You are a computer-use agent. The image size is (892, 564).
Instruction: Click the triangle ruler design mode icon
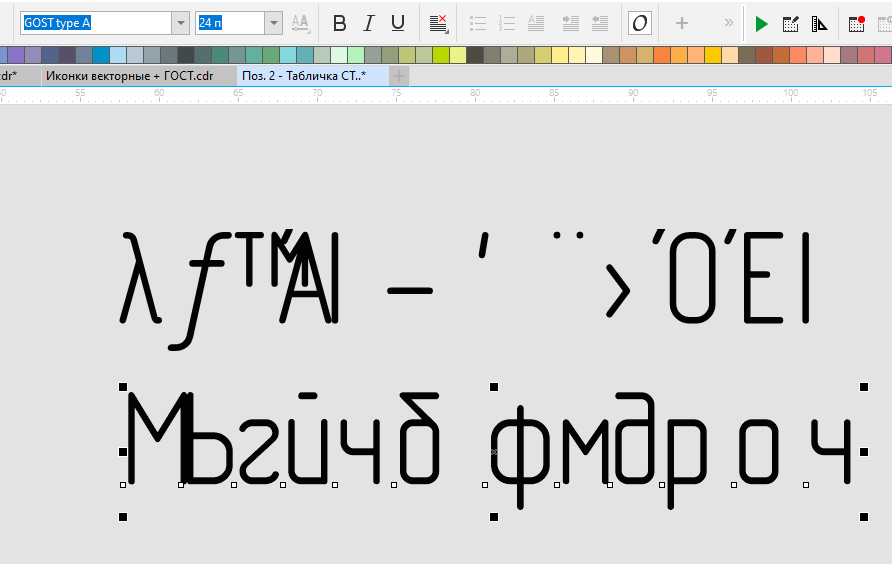tap(820, 24)
